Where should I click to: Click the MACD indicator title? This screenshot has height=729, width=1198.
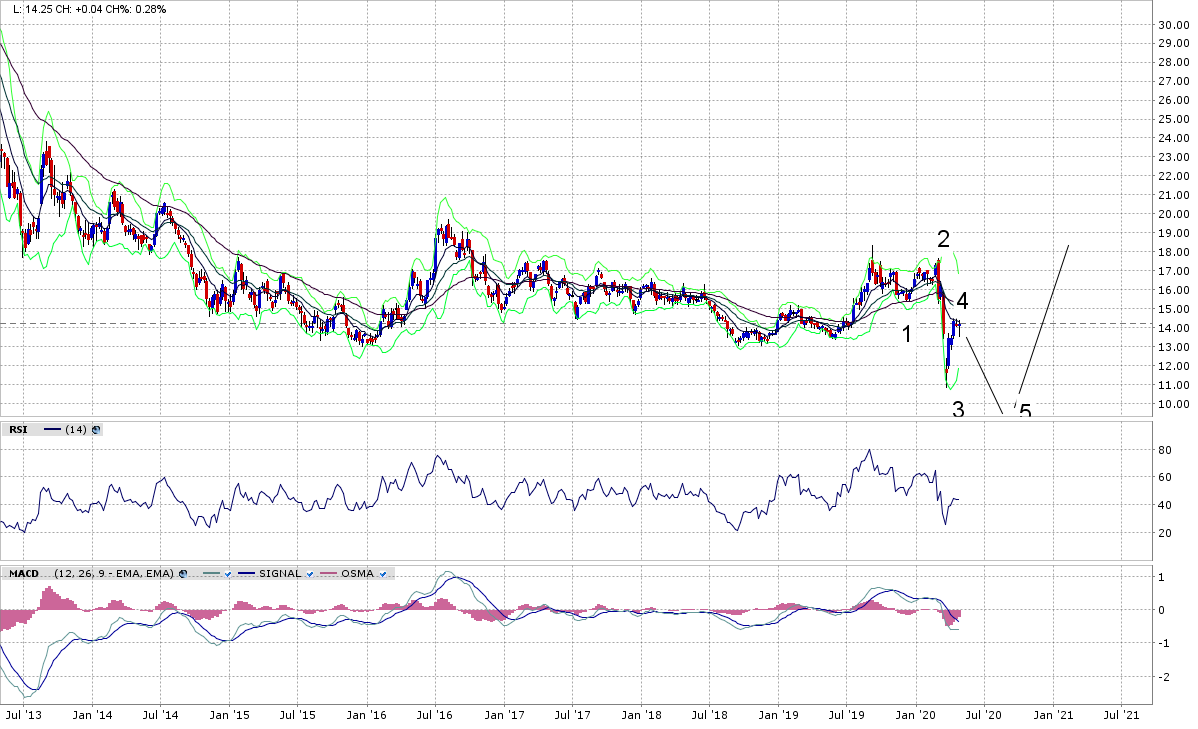tap(23, 574)
